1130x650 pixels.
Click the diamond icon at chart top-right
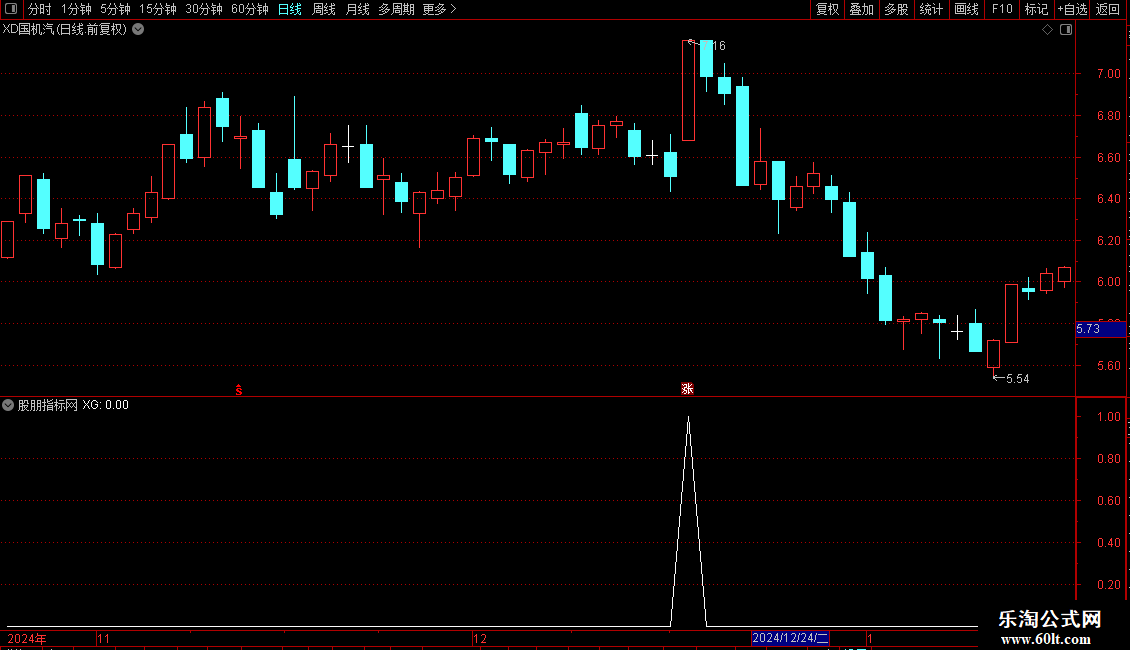(x=1048, y=30)
